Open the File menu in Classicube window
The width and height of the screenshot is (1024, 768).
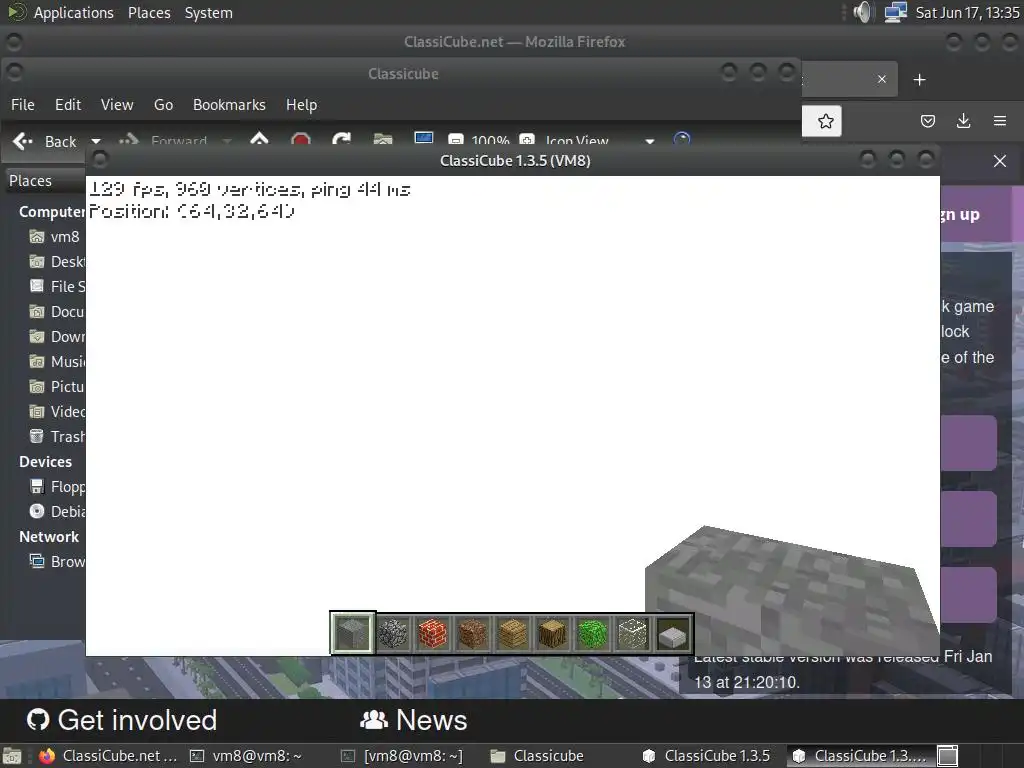pos(23,104)
